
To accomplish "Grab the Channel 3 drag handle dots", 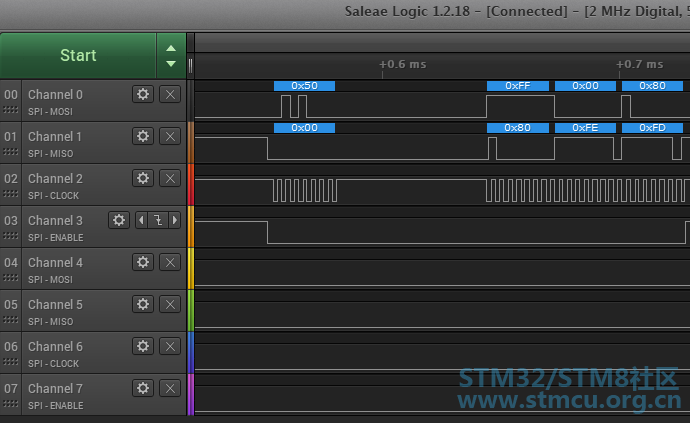I will pyautogui.click(x=11, y=236).
